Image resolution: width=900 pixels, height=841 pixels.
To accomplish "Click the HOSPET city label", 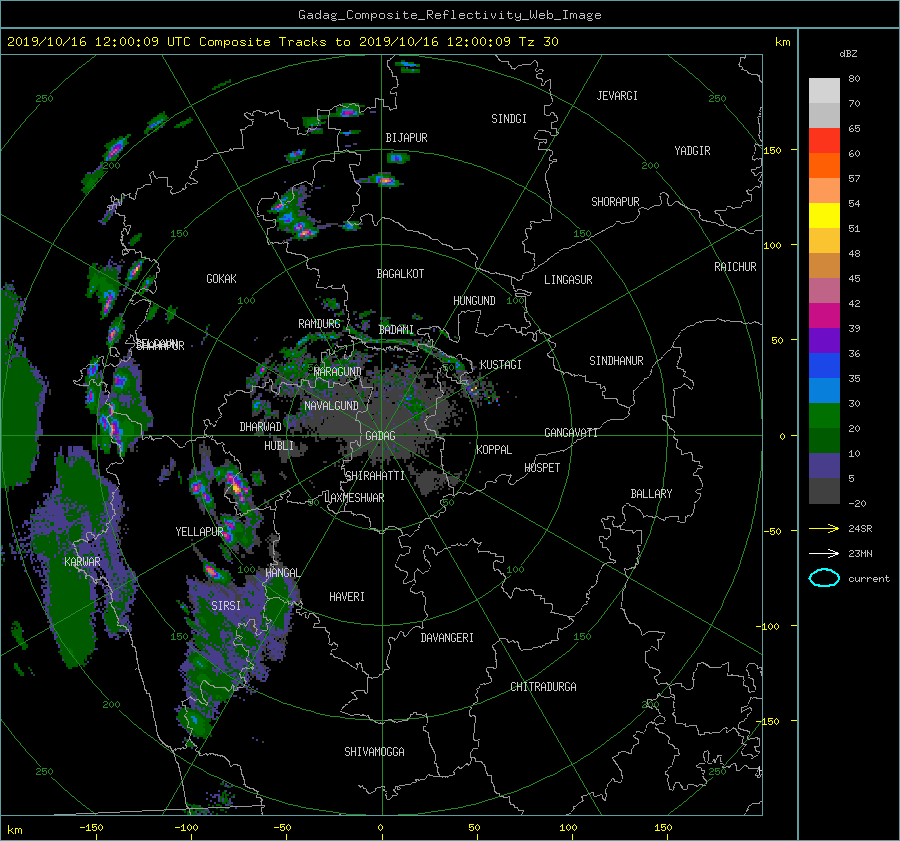I will (542, 468).
